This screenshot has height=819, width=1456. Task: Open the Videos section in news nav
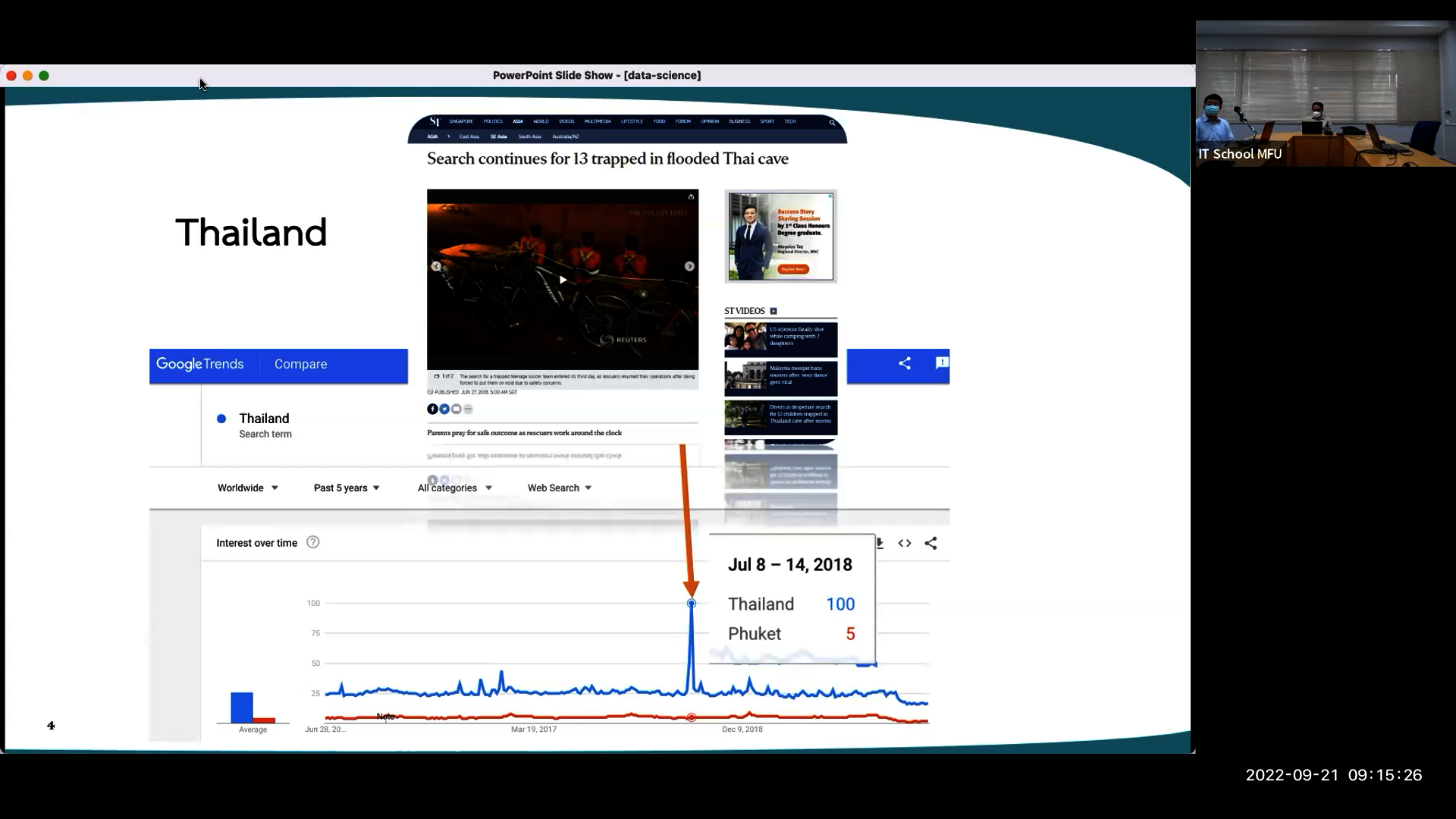point(566,121)
